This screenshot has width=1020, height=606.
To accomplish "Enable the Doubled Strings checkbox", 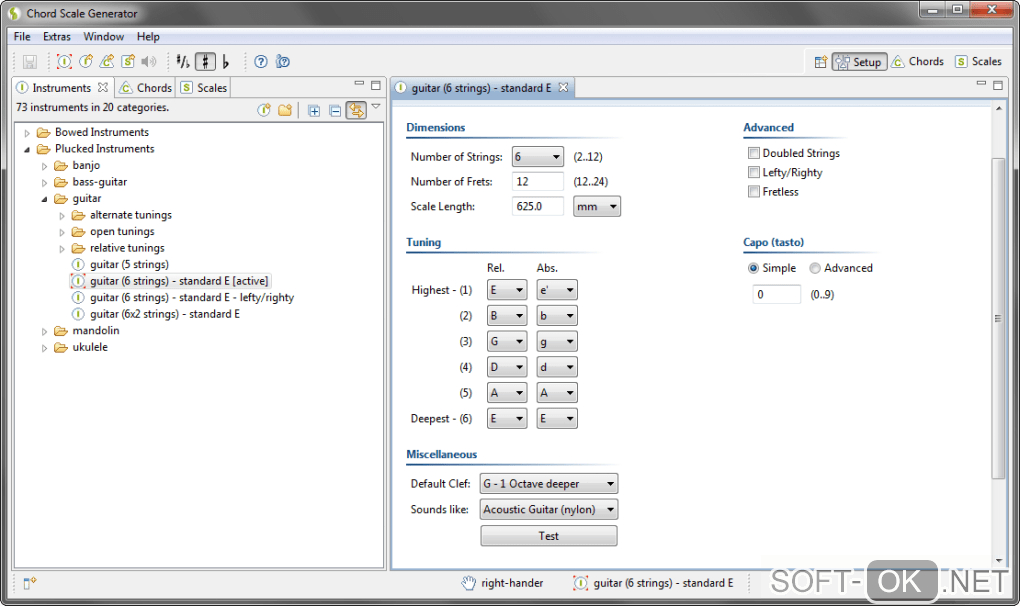I will [x=754, y=153].
